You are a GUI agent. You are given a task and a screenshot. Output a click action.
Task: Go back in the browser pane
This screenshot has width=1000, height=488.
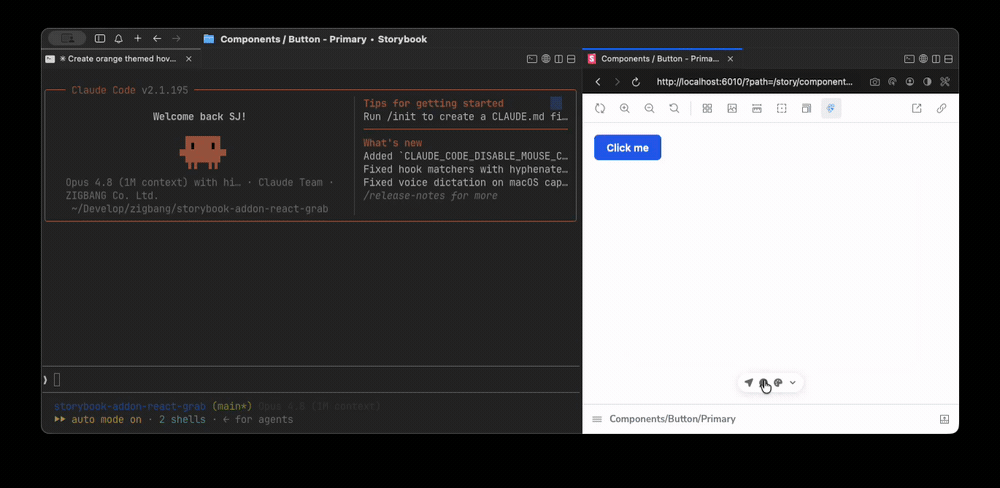[x=598, y=82]
